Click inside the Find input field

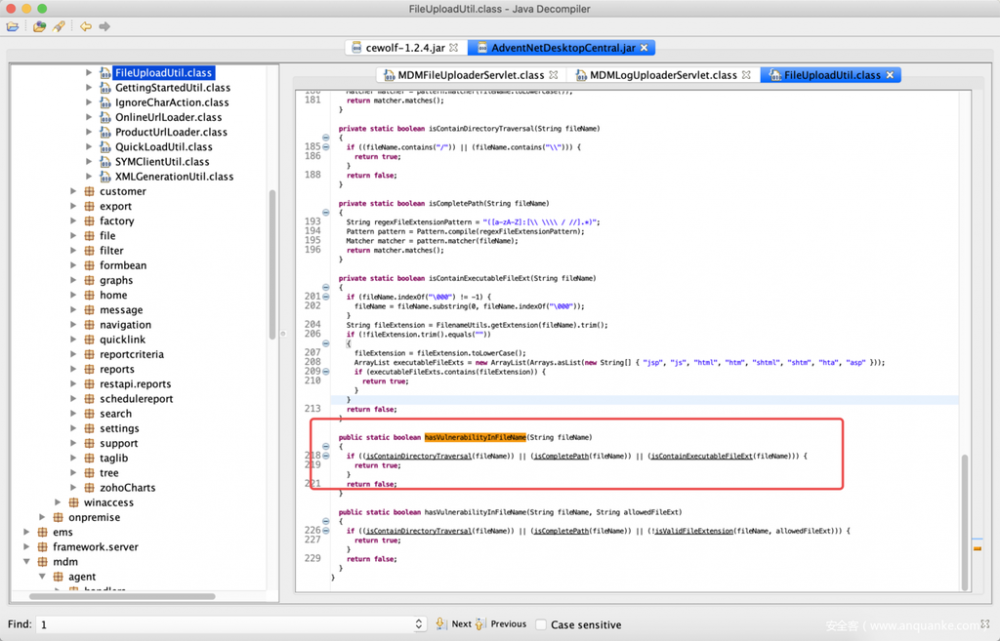[x=220, y=624]
